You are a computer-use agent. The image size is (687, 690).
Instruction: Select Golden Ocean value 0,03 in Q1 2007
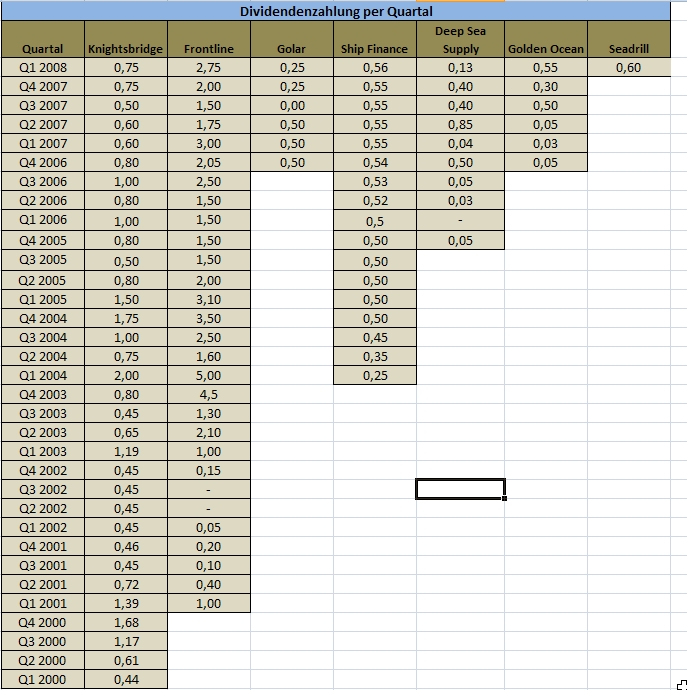[x=546, y=143]
